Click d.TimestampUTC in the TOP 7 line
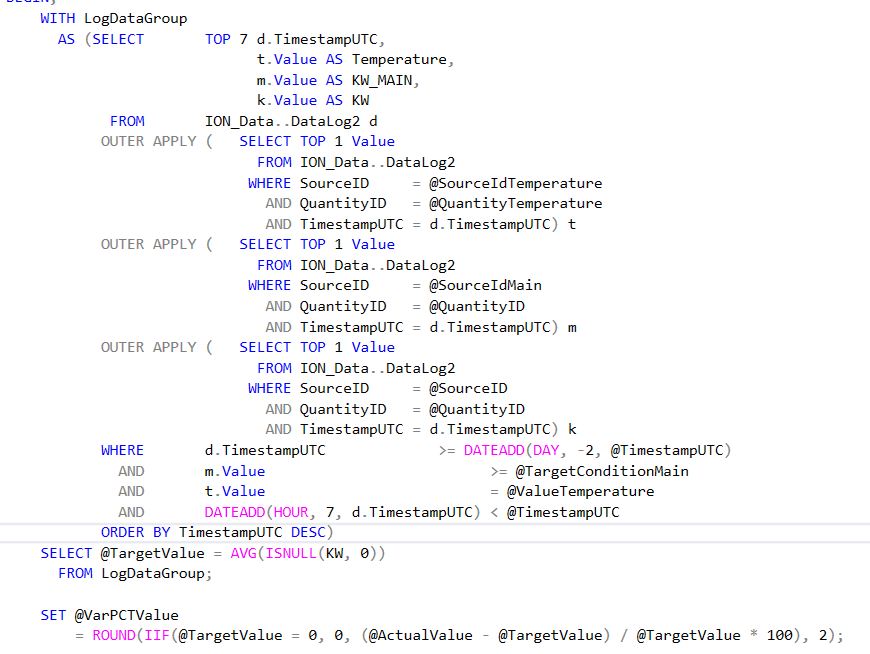This screenshot has width=870, height=654. [317, 39]
